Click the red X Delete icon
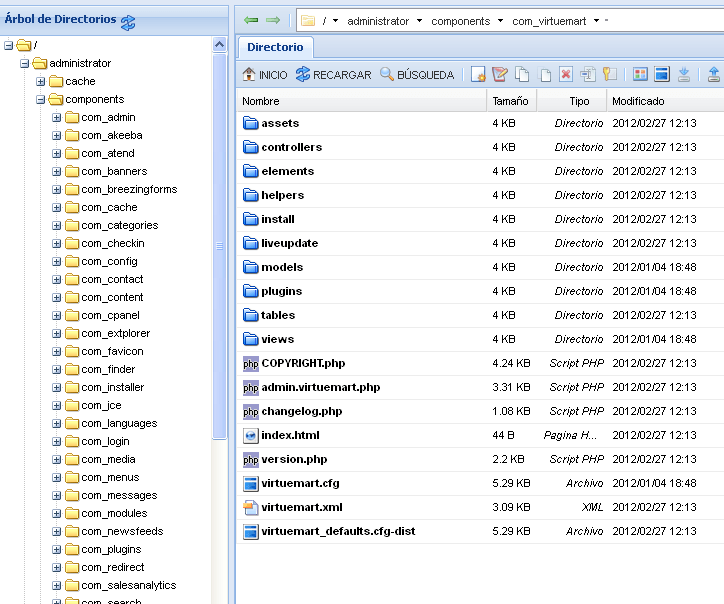 pyautogui.click(x=566, y=74)
